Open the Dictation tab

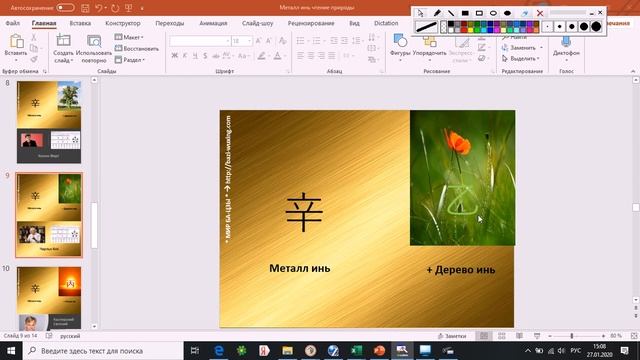pos(386,23)
